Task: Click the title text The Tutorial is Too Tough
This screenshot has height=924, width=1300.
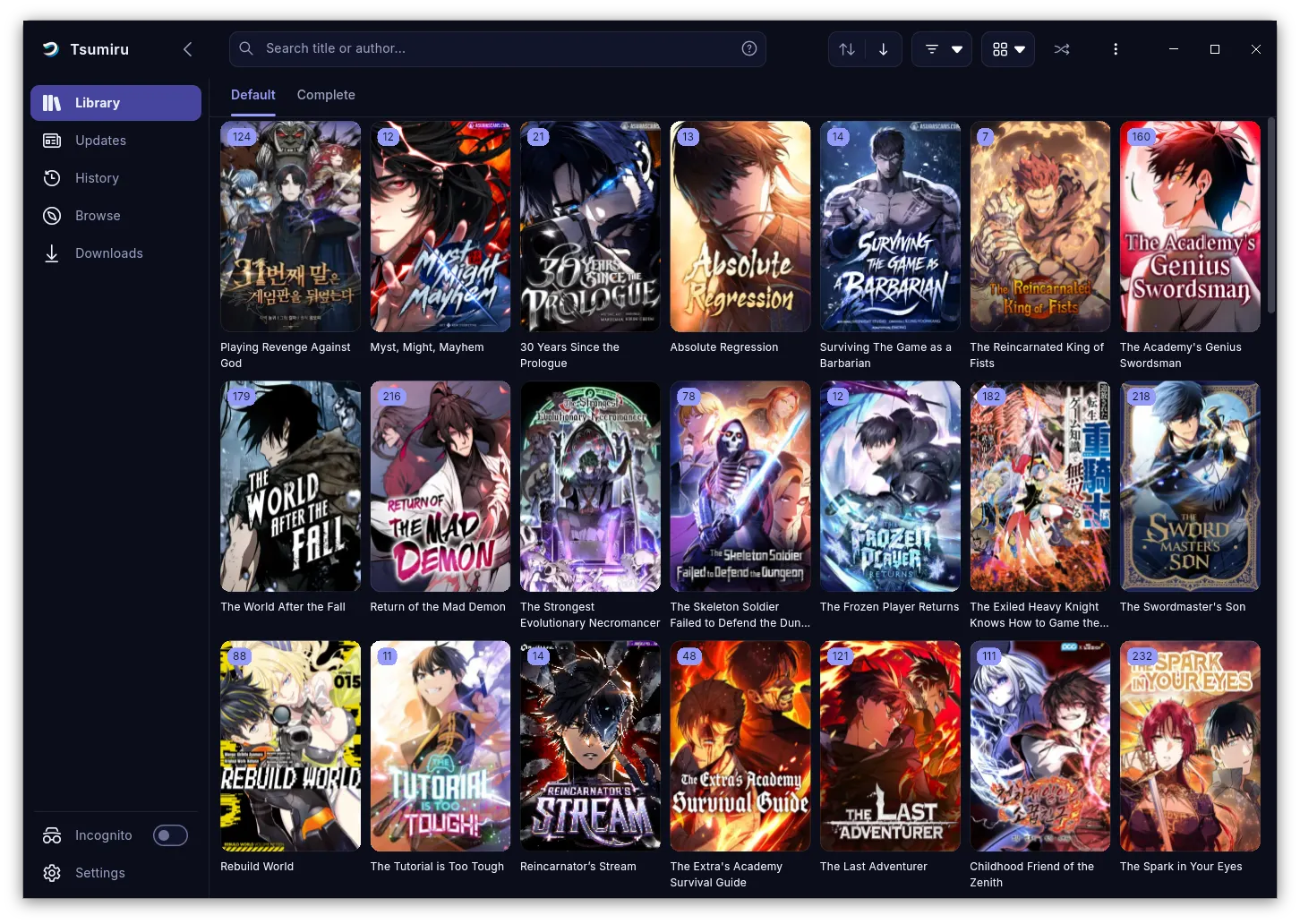Action: [x=437, y=867]
